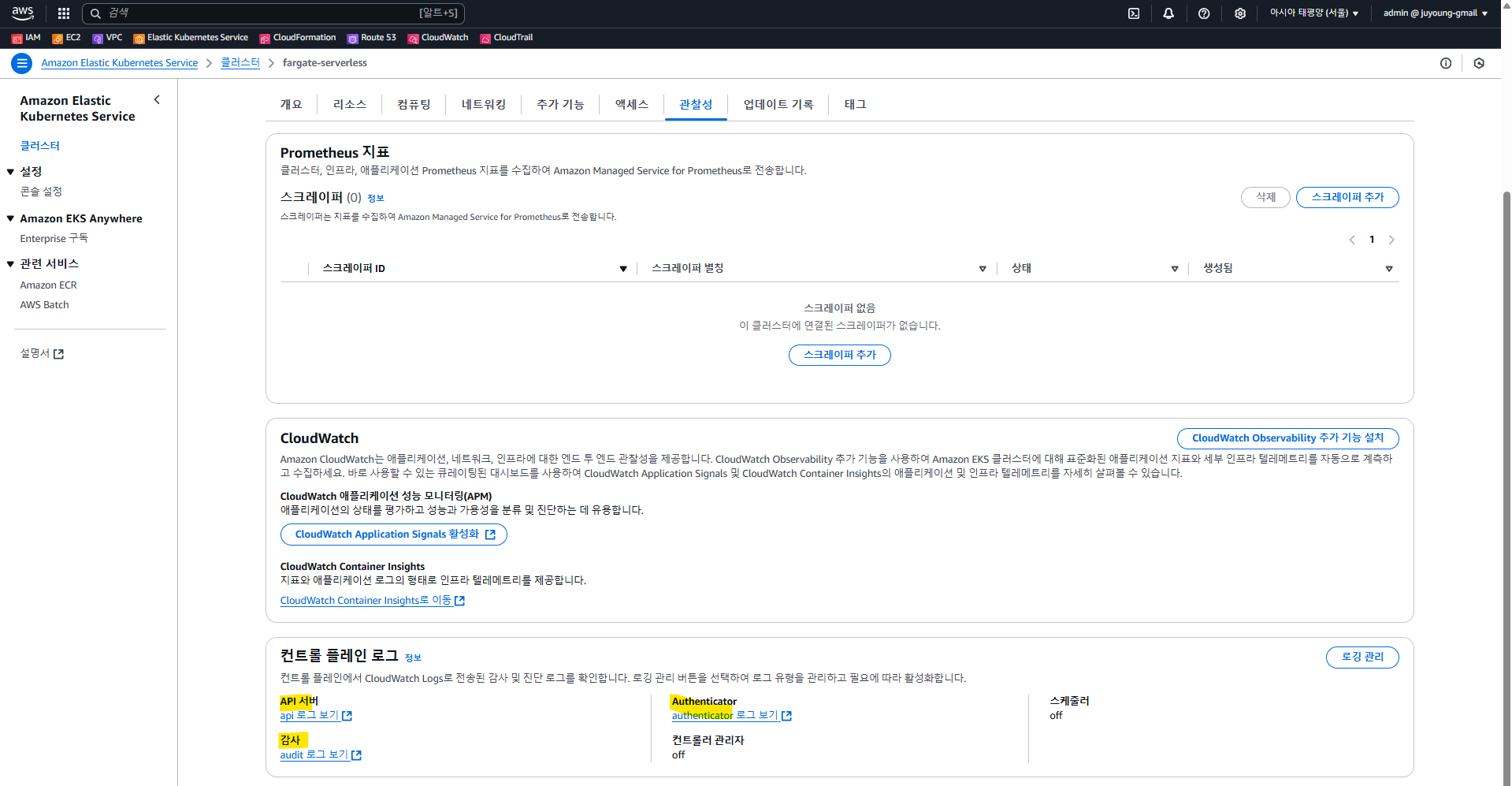Open Enterprise 구독 in side navigation

coord(54,238)
